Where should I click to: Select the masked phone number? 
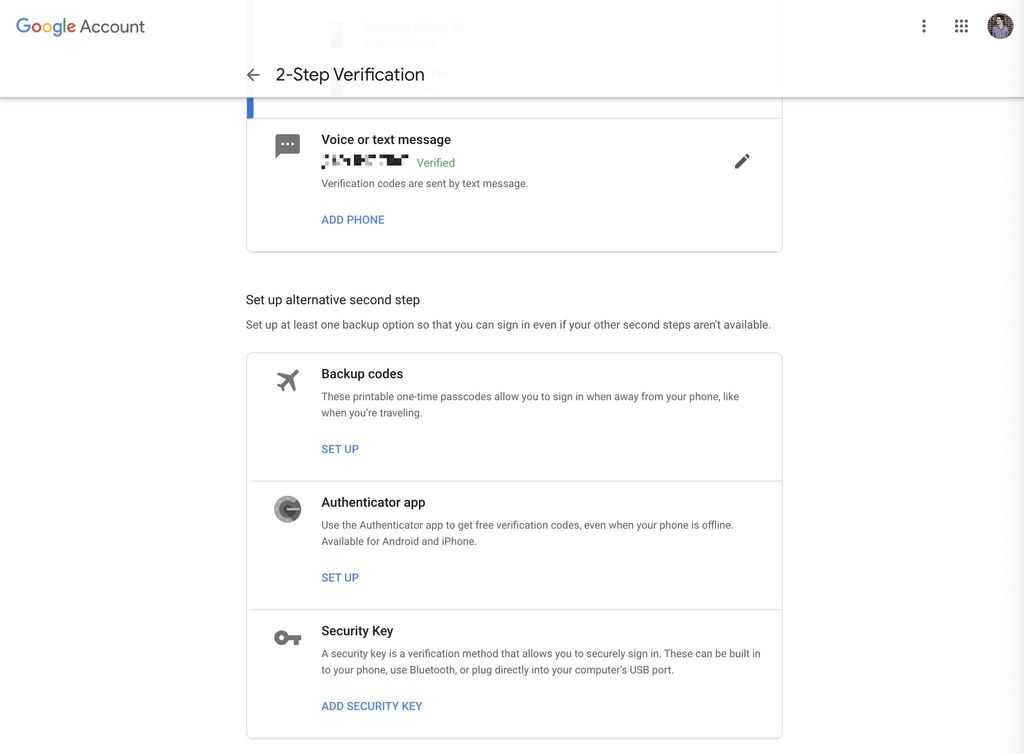[365, 161]
